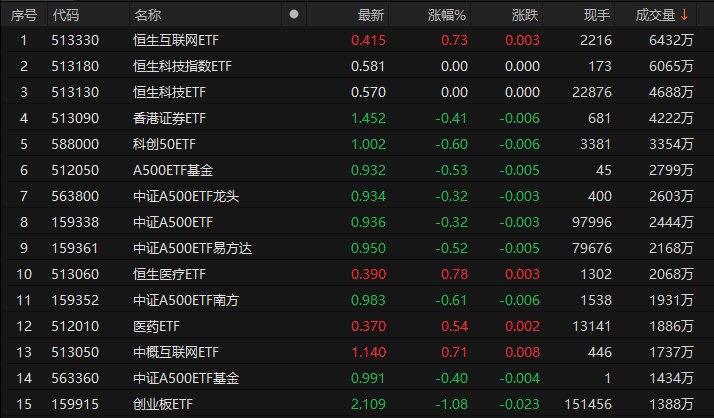Image resolution: width=714 pixels, height=418 pixels.
Task: Click code 513090
Action: (75, 118)
